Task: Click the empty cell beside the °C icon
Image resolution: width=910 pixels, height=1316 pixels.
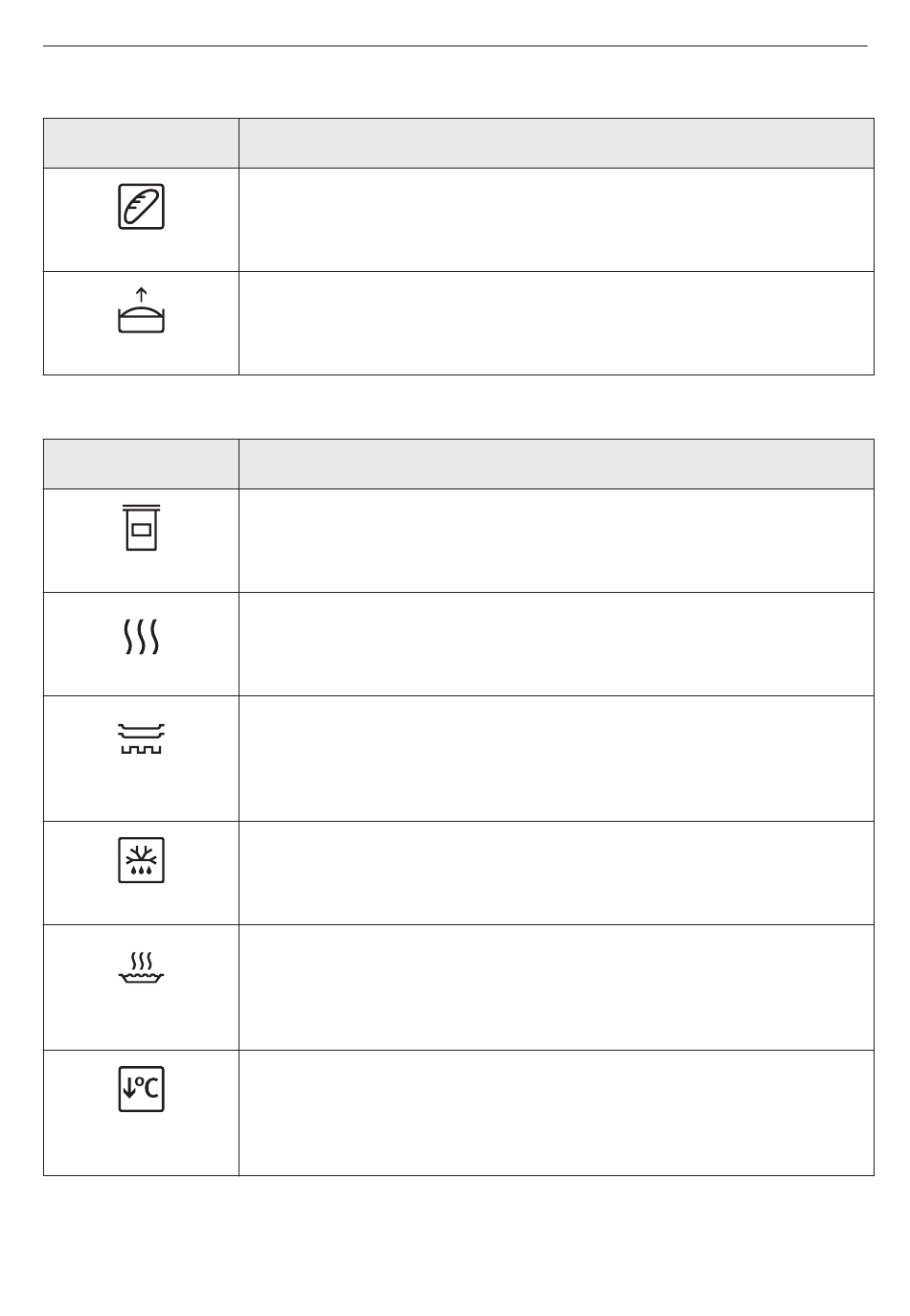Action: (557, 1113)
